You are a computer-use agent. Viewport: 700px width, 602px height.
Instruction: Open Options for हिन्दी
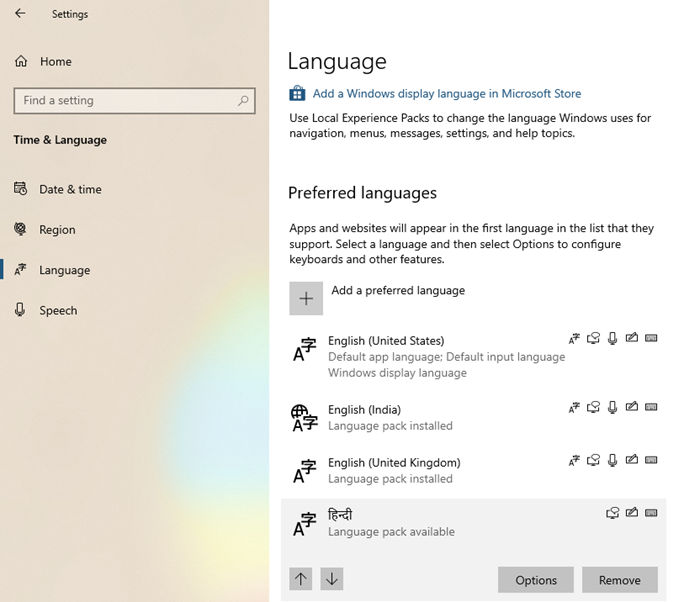(536, 580)
